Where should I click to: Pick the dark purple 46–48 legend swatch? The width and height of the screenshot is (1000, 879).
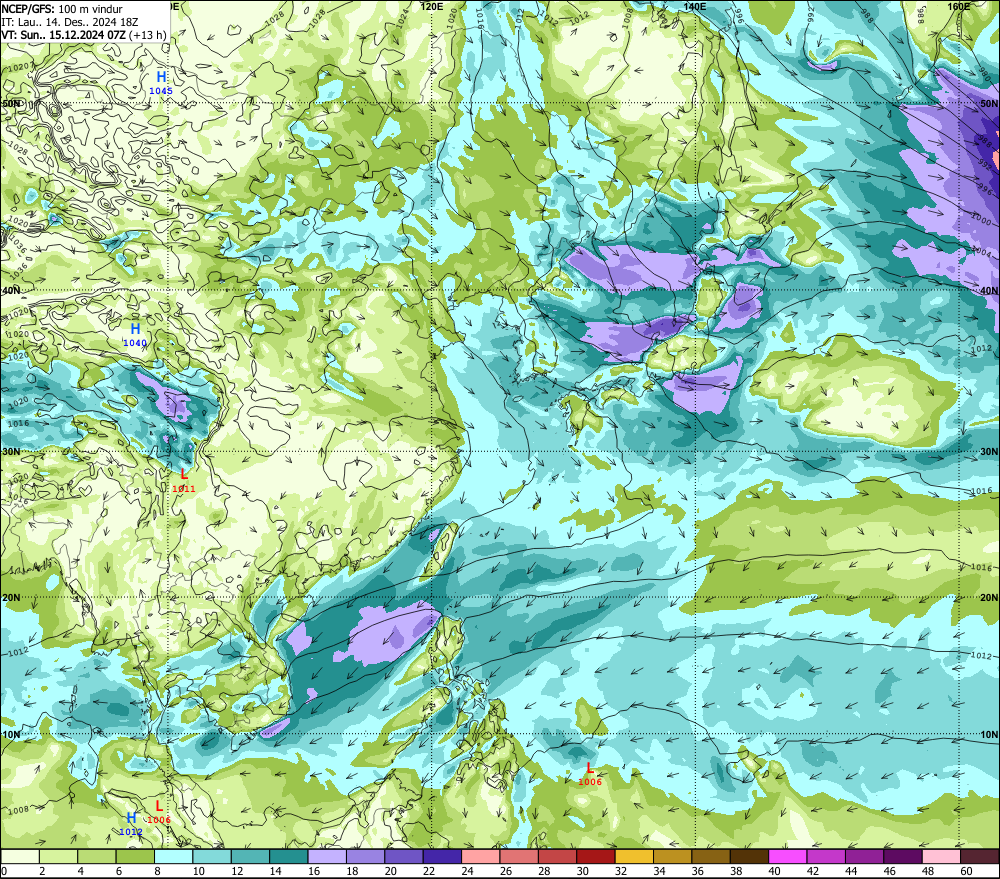[x=903, y=857]
